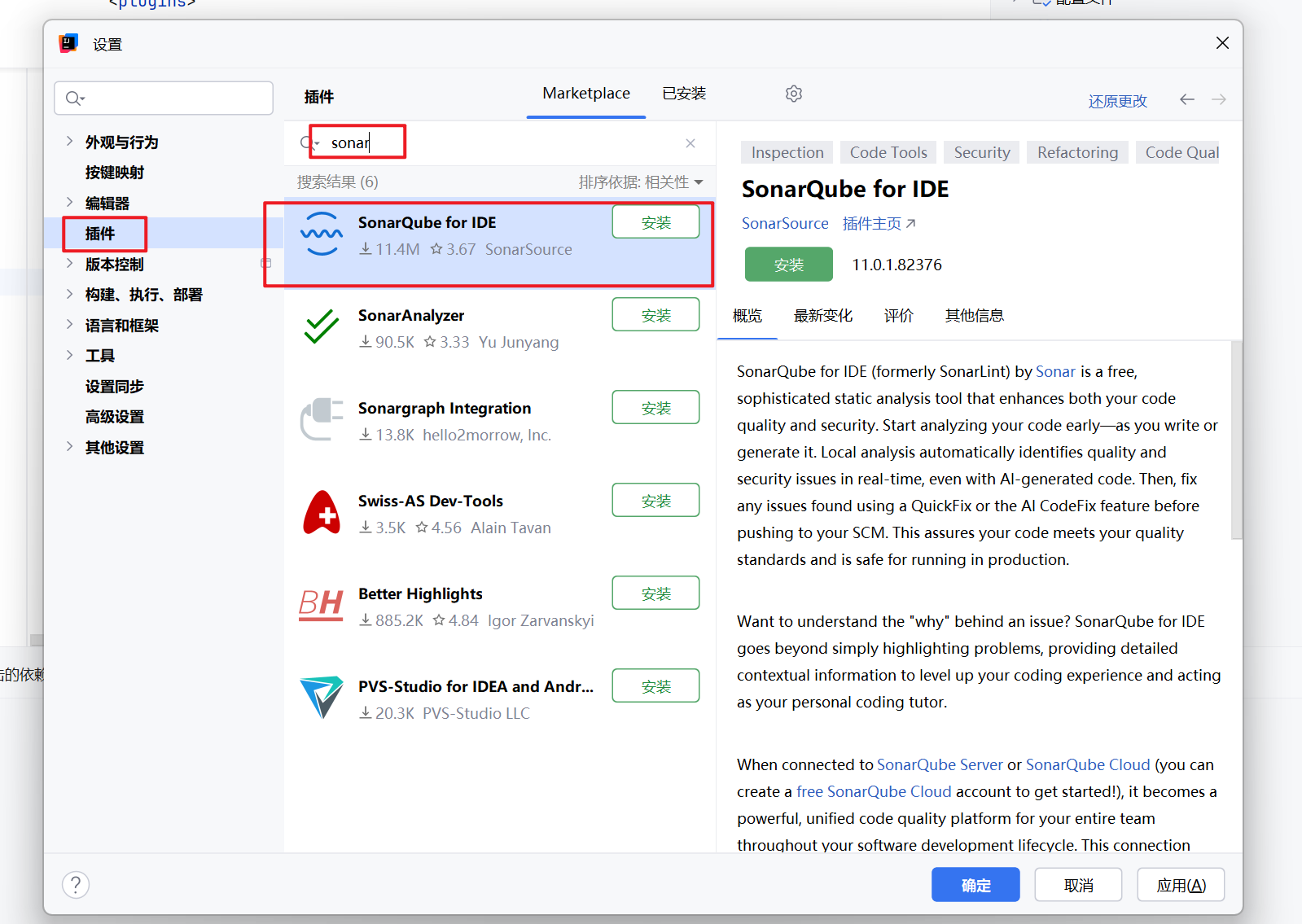
Task: Select 插件 in settings tree
Action: [x=99, y=234]
